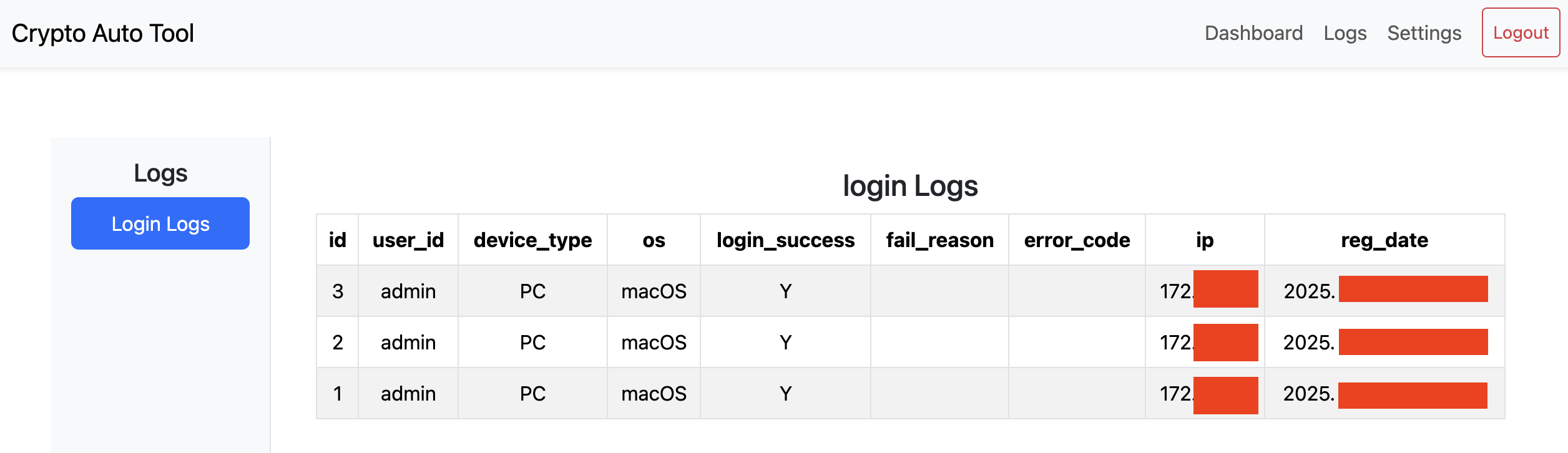Click the reg_date column header

tap(1384, 240)
